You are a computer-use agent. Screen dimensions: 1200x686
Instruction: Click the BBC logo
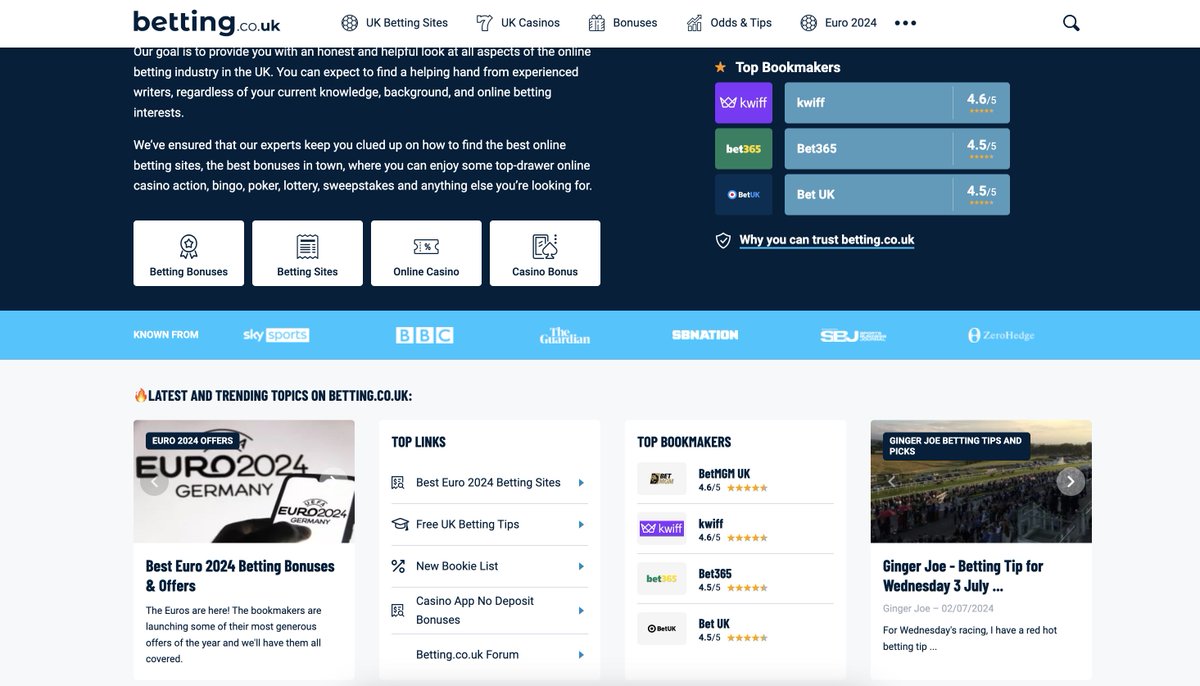425,335
